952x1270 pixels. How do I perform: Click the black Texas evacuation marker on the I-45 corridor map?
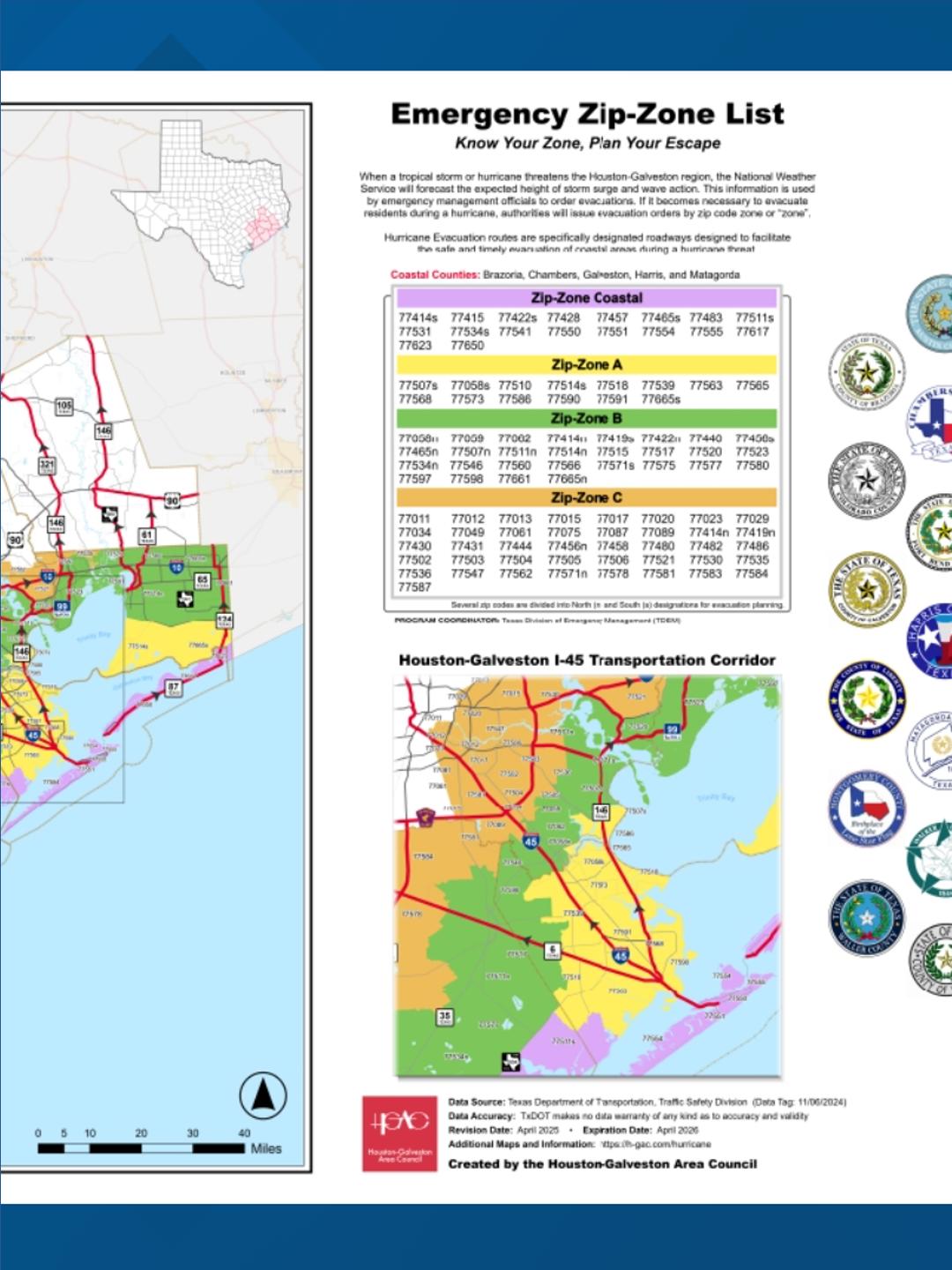(510, 1062)
